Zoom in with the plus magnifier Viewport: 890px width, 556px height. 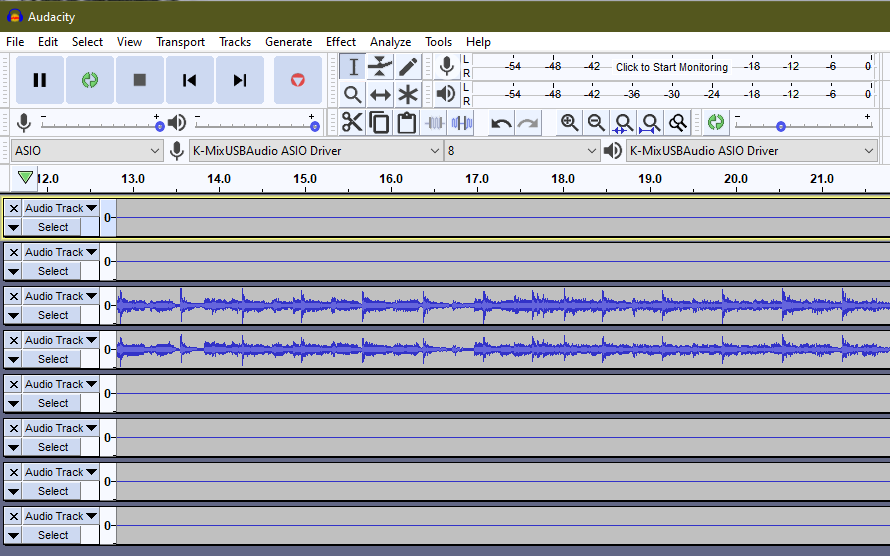(569, 123)
